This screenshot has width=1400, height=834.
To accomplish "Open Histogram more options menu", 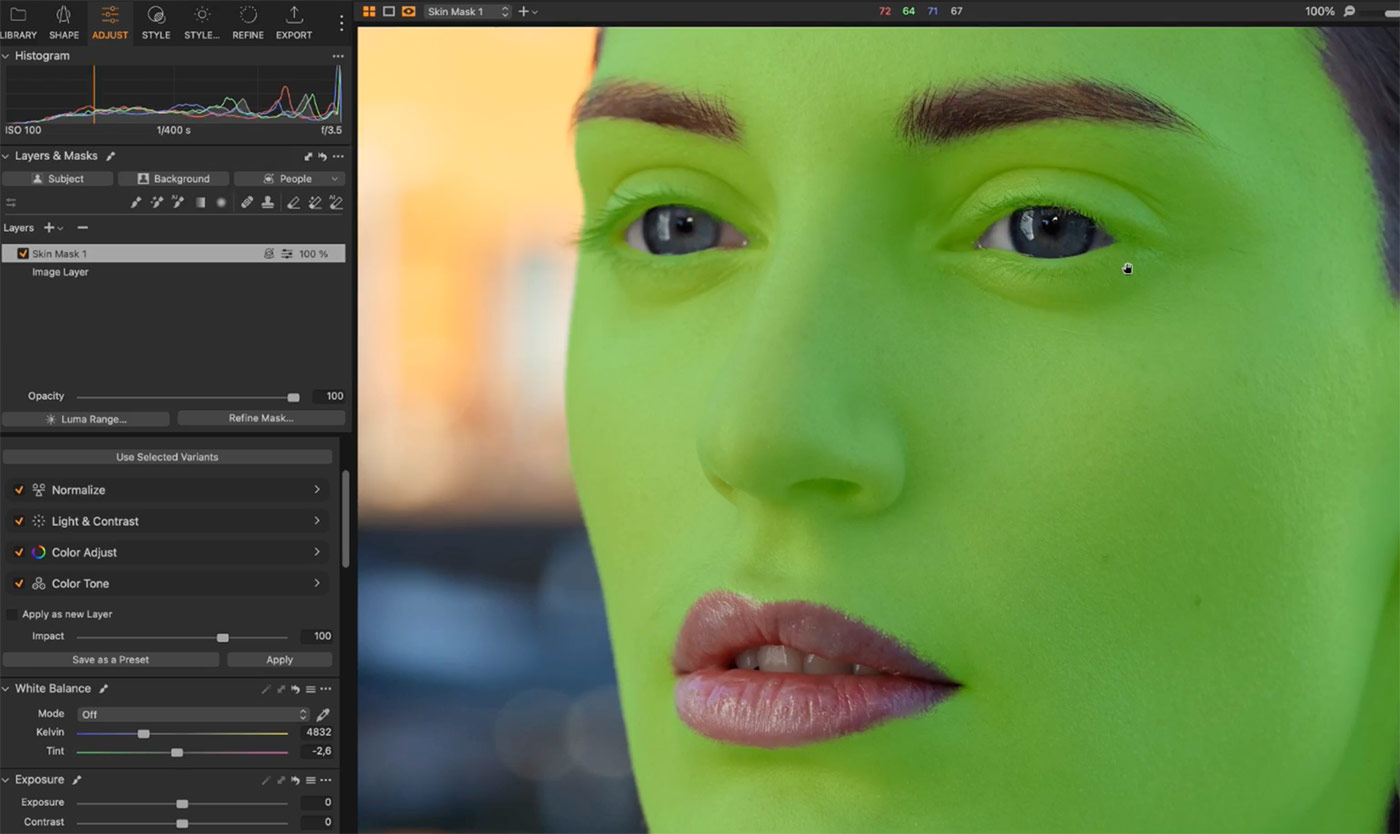I will tap(338, 56).
